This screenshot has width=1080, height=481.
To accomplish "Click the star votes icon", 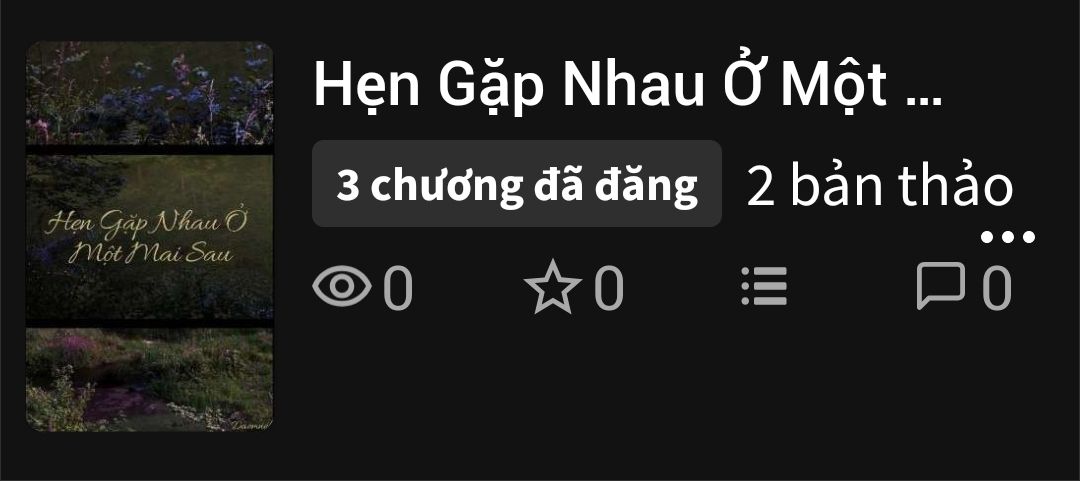I will click(x=552, y=286).
